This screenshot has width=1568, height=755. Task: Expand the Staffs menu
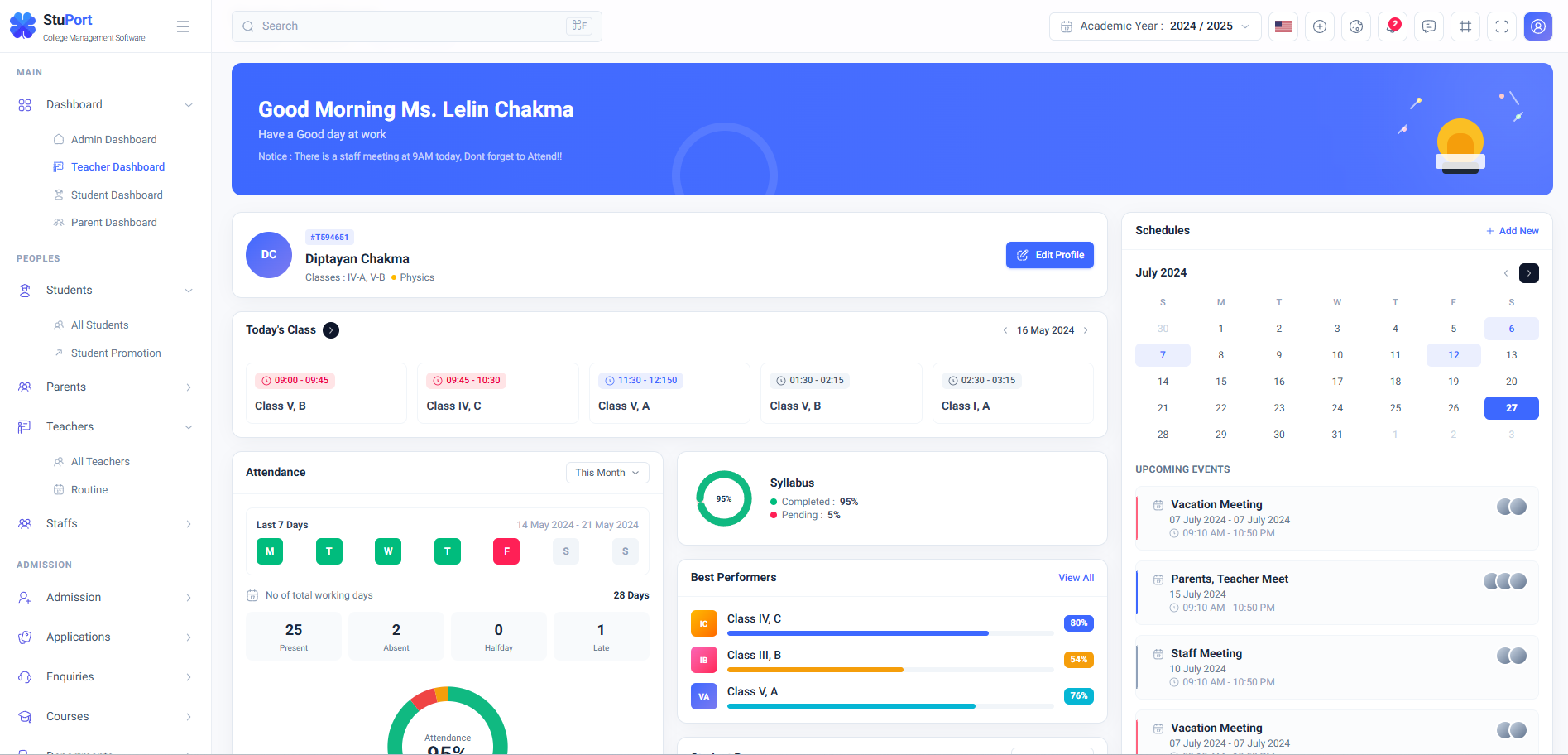click(189, 524)
